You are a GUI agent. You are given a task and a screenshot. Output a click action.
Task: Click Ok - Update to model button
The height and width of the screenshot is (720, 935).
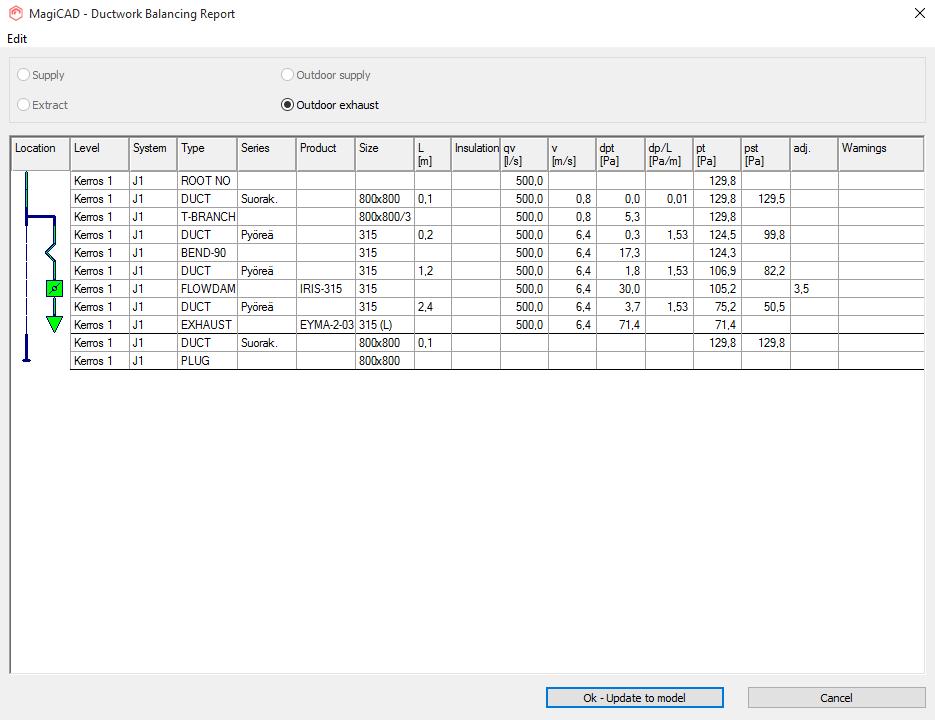pos(634,698)
